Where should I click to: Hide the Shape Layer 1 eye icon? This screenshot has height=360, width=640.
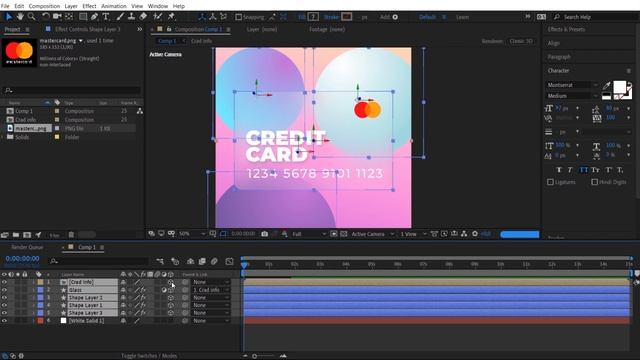coord(4,305)
